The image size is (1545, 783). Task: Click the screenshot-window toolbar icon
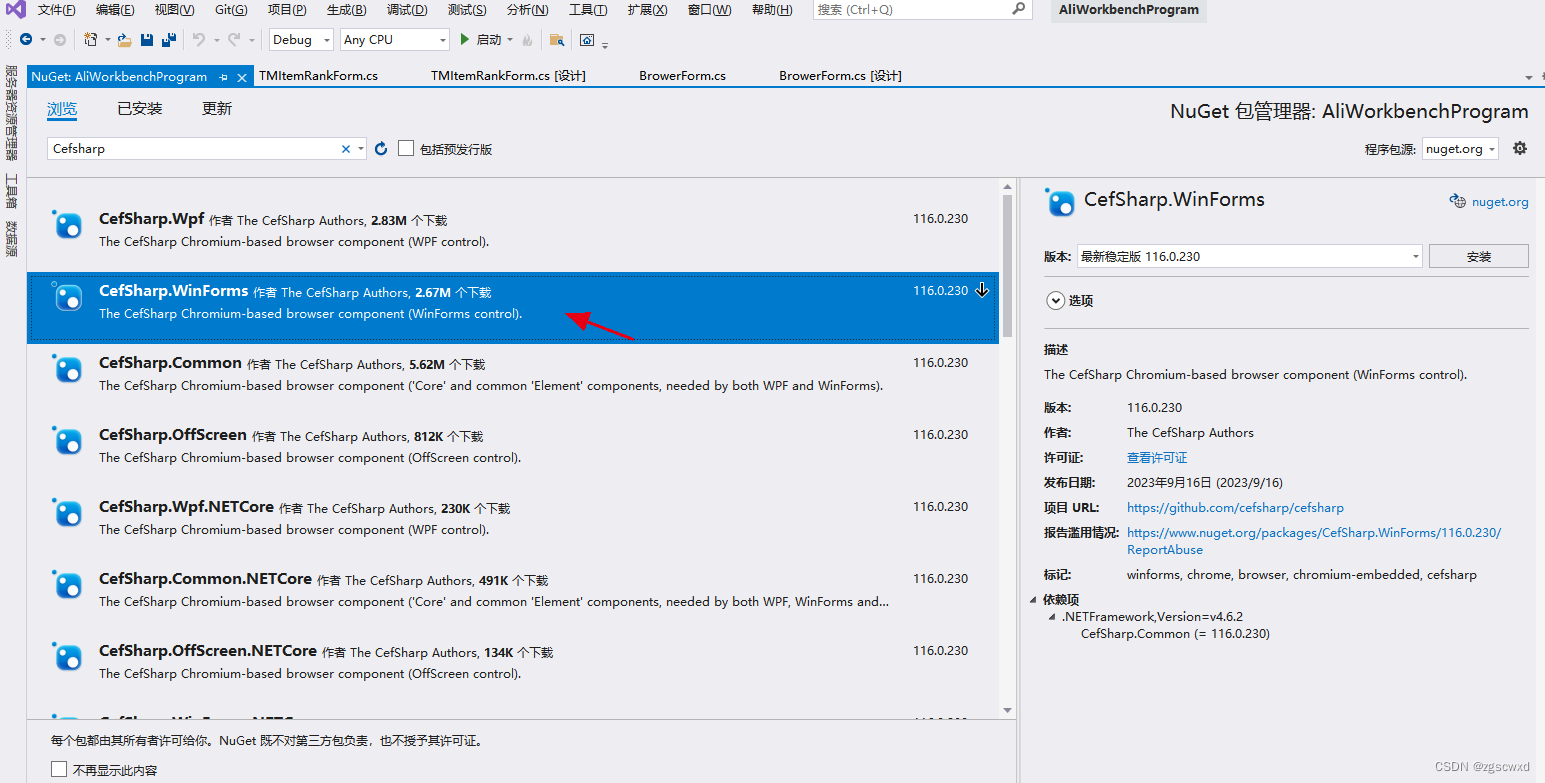[587, 40]
